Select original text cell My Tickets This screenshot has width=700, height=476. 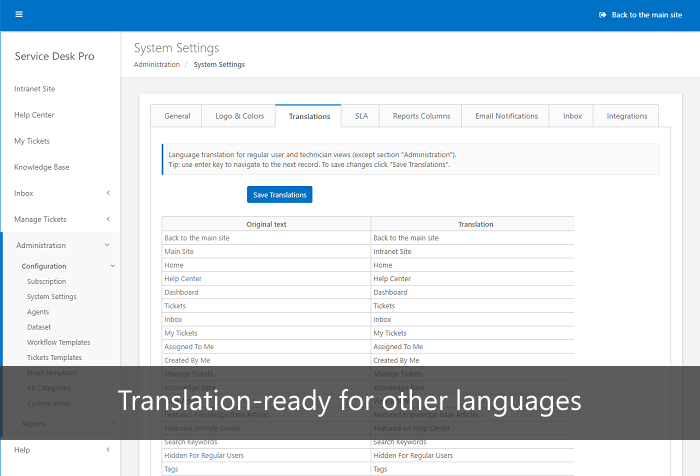tap(266, 333)
